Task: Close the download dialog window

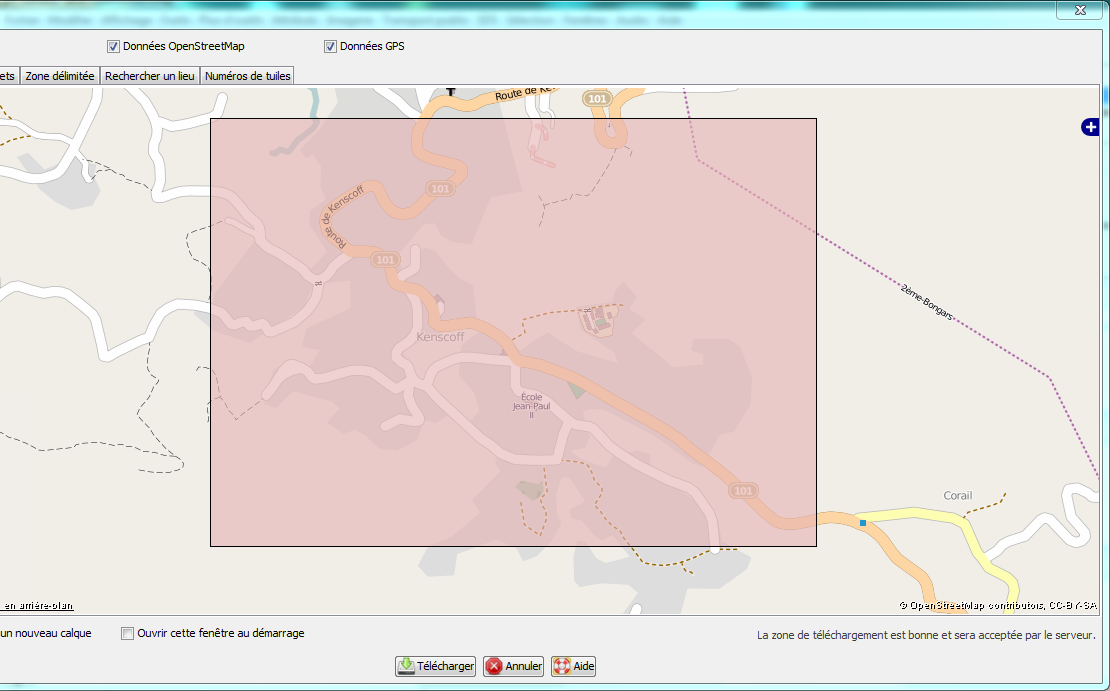Action: (x=1080, y=10)
